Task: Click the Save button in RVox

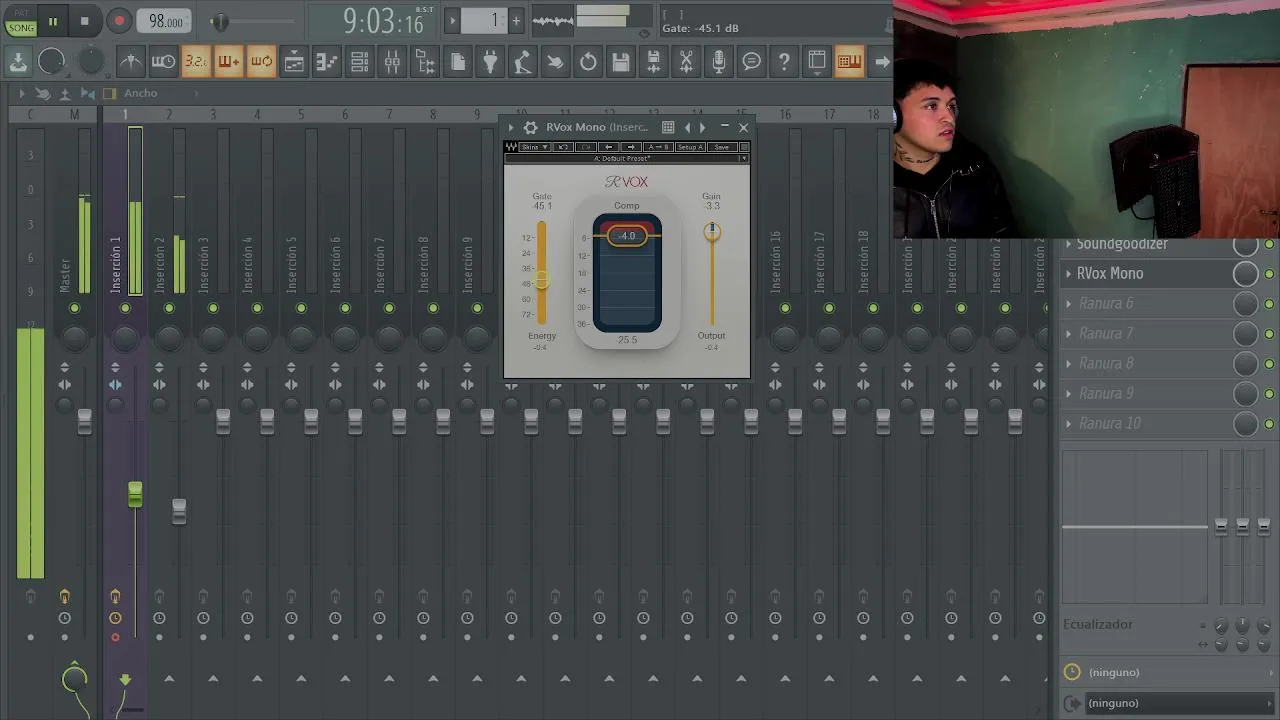Action: (721, 147)
